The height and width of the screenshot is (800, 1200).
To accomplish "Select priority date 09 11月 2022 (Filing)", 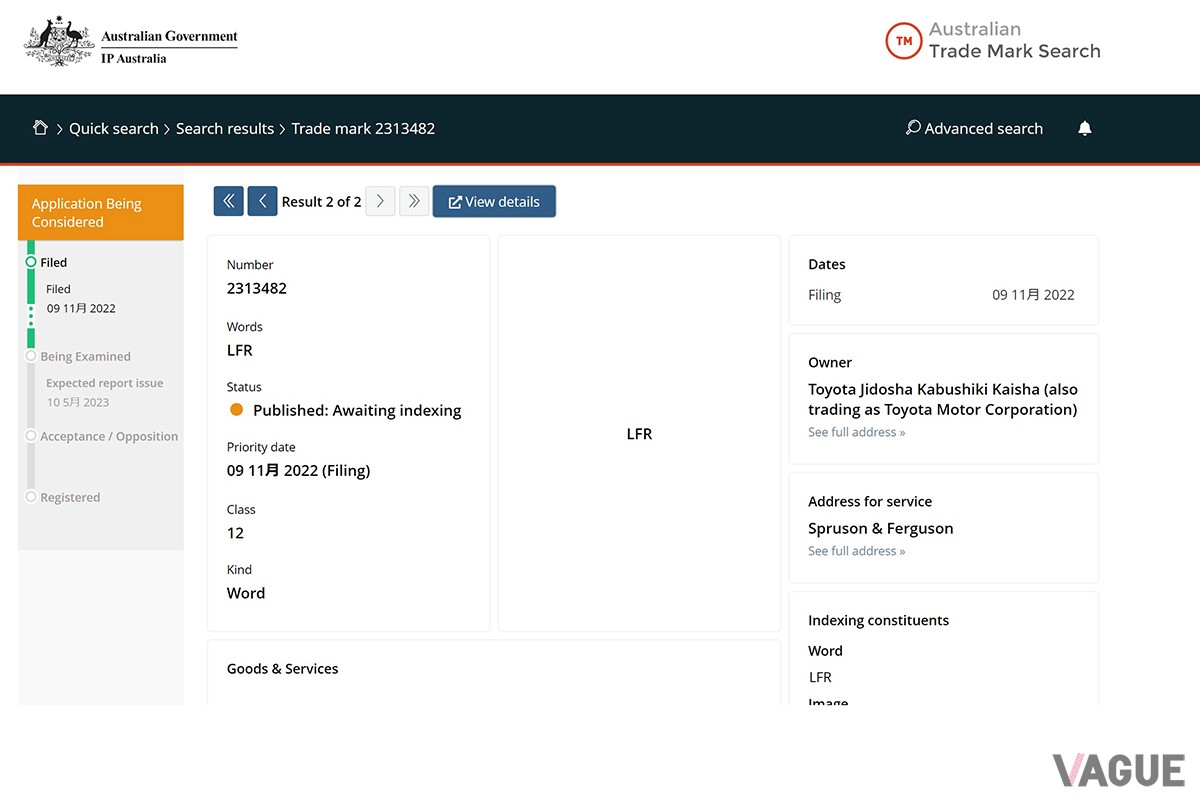I will click(x=299, y=470).
